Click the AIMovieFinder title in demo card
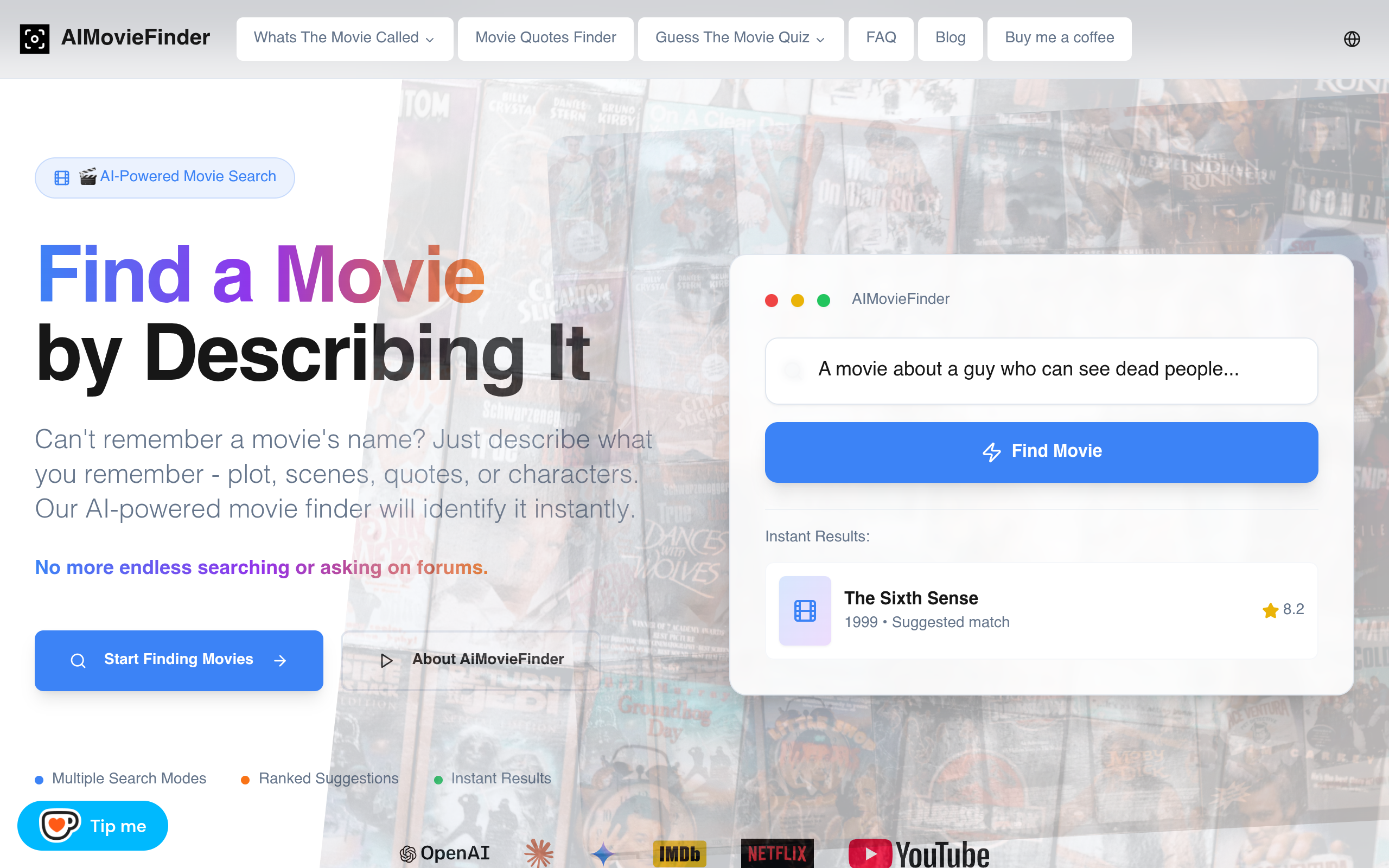 pos(900,299)
